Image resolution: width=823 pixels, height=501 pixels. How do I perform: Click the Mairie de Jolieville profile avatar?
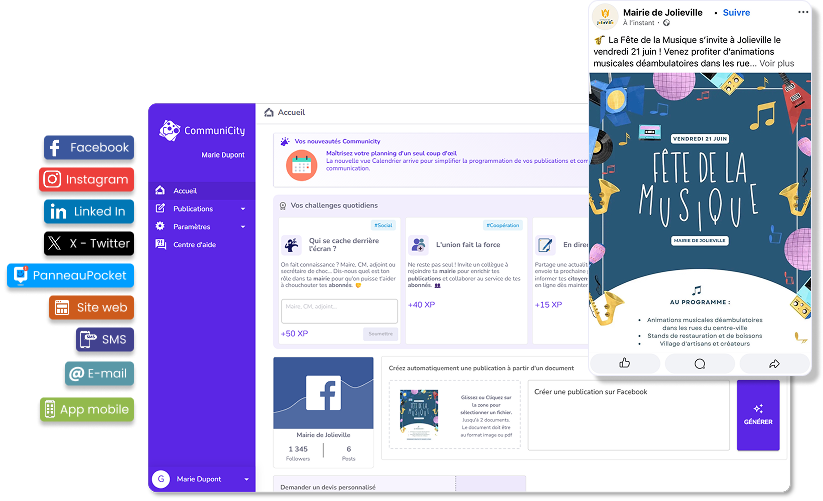[x=605, y=17]
